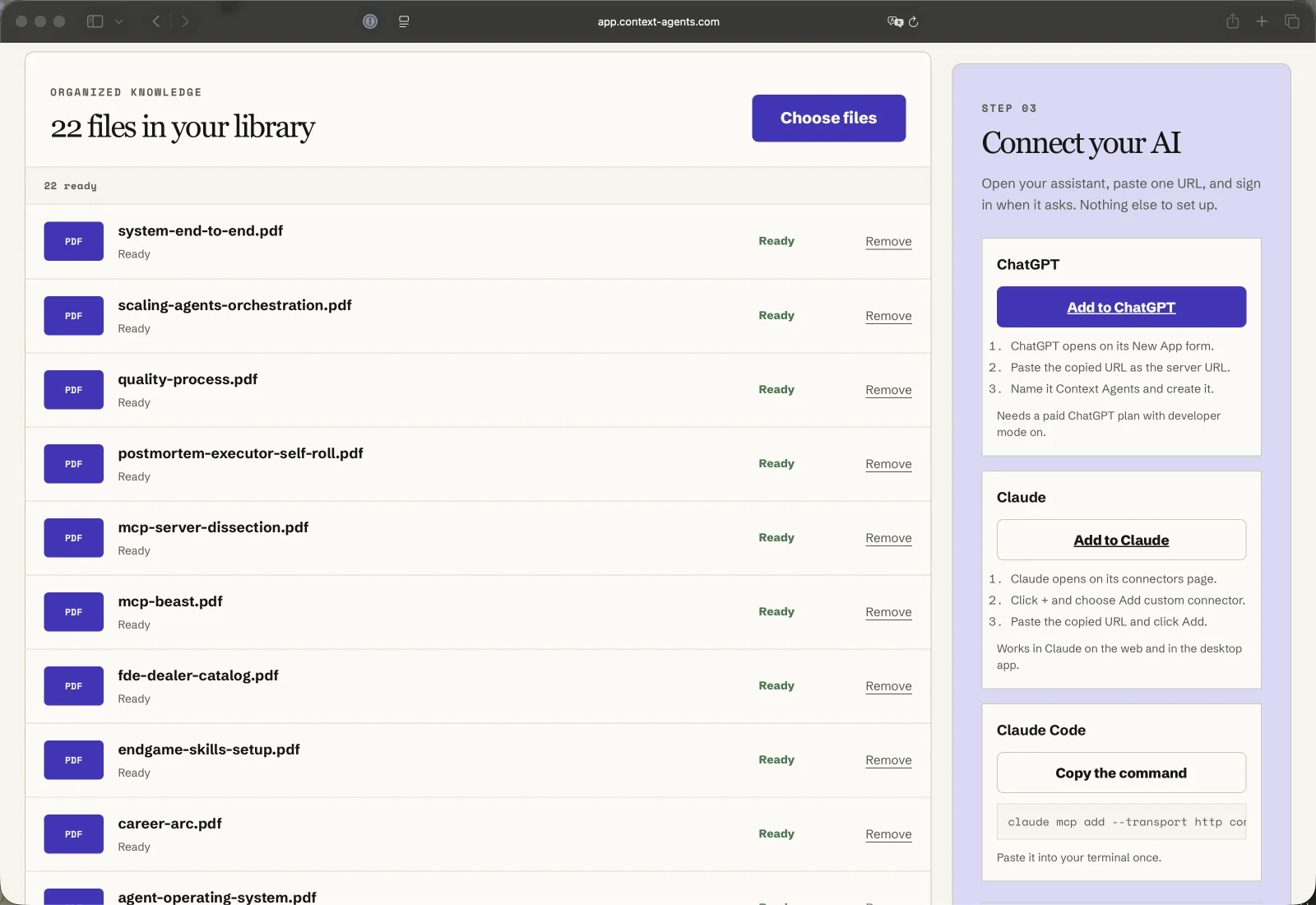The height and width of the screenshot is (905, 1316).
Task: Select the mcp-server-dissection.pdf file name
Action: tap(213, 527)
